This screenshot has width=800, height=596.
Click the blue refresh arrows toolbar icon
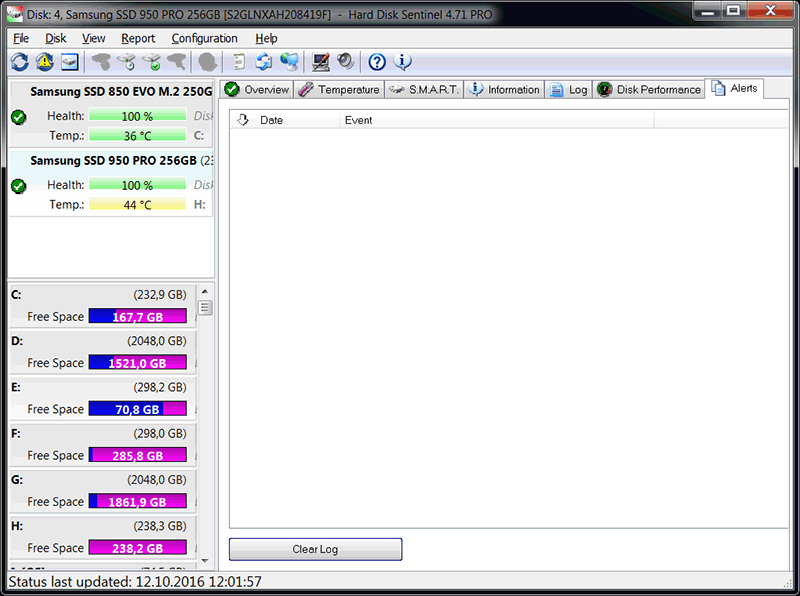pyautogui.click(x=20, y=62)
